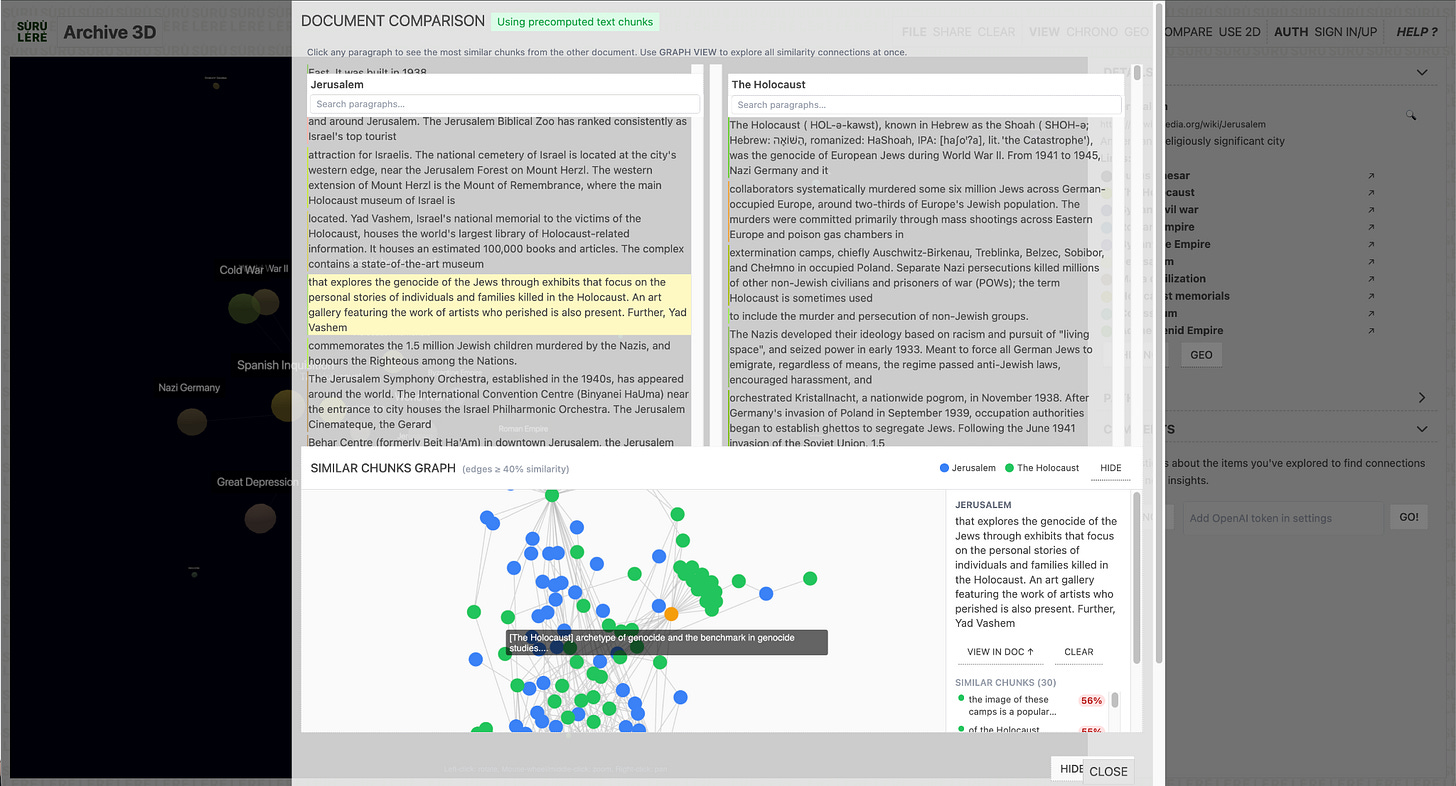Click the GEO button under the links list

1201,355
